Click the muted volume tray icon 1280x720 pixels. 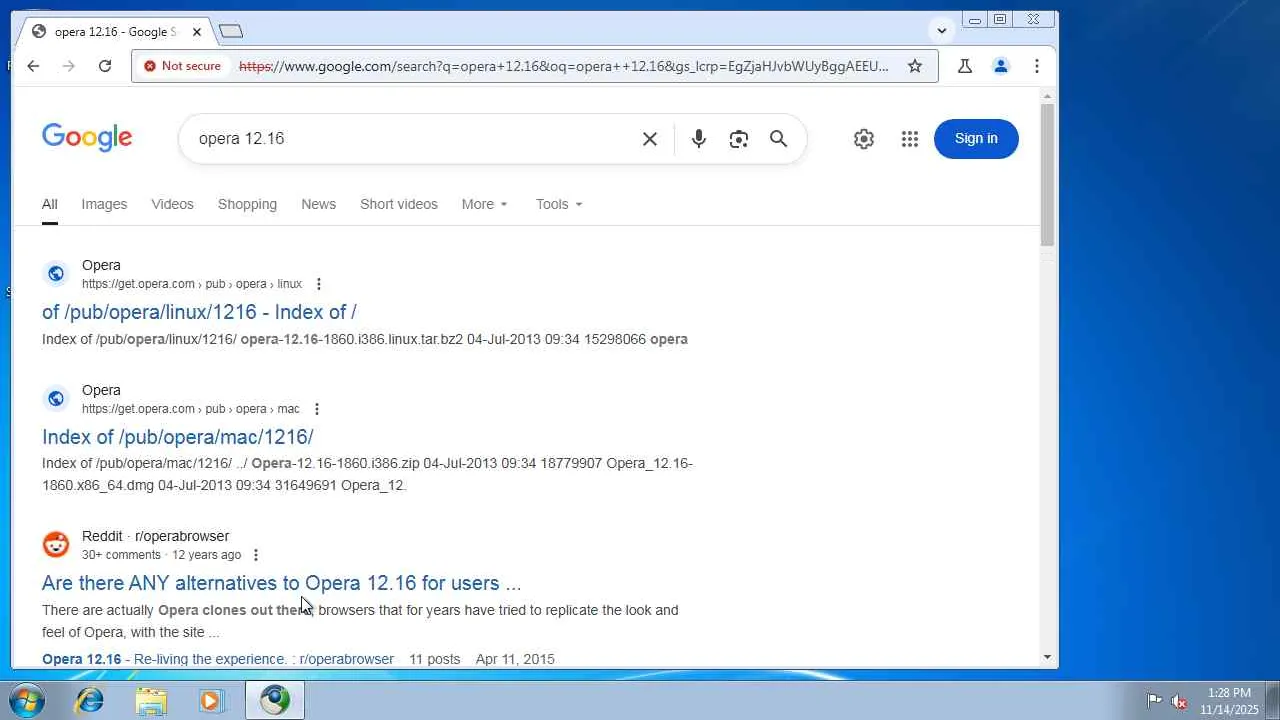pyautogui.click(x=1179, y=701)
